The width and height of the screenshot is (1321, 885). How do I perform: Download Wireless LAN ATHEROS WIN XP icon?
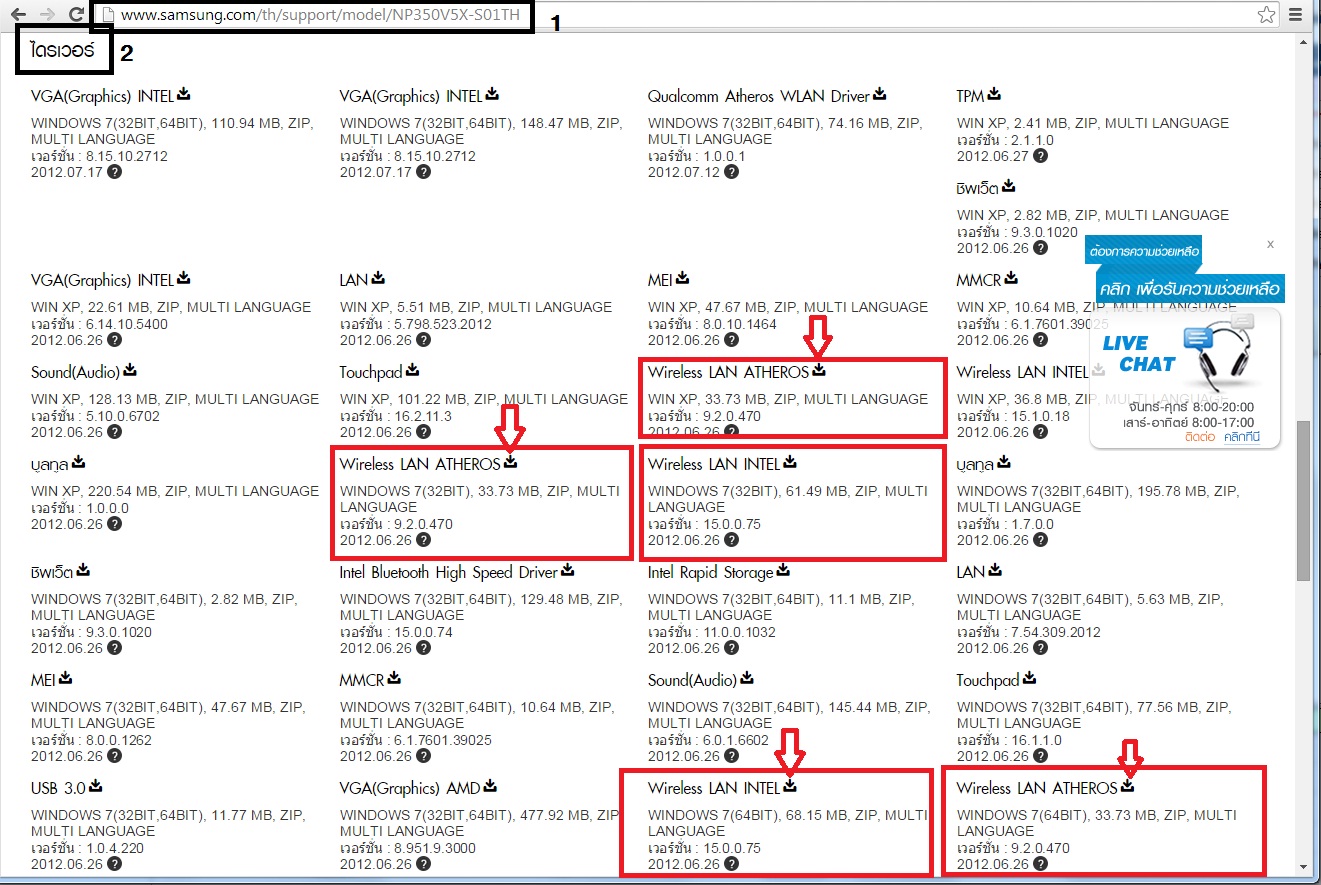tap(819, 371)
